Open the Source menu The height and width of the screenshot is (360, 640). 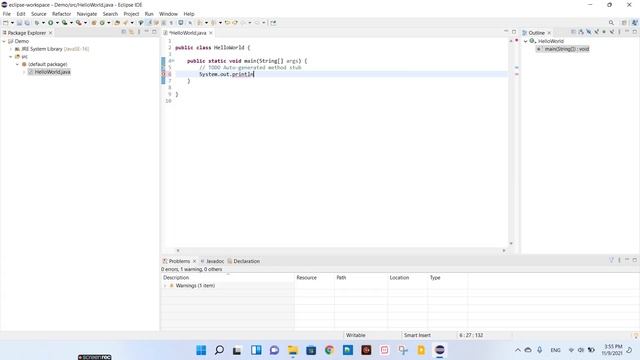[39, 14]
